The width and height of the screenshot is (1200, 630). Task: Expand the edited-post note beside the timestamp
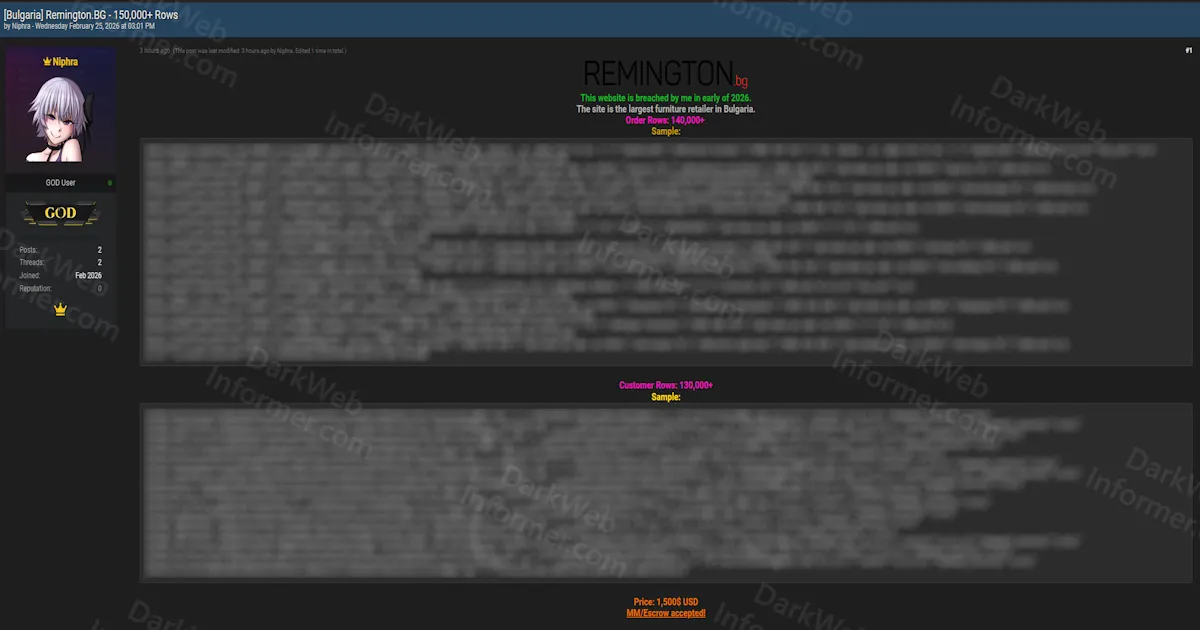pyautogui.click(x=260, y=50)
